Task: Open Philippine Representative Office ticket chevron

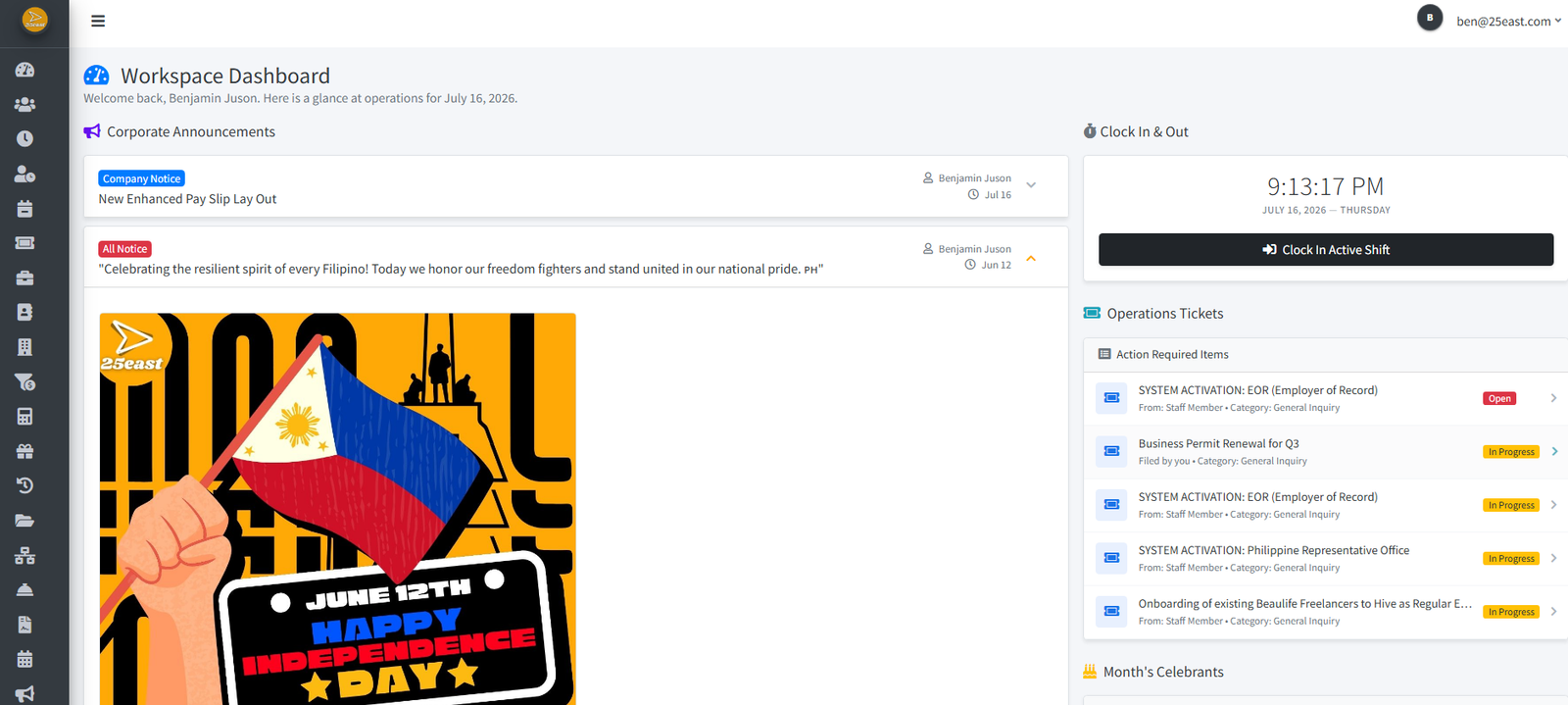Action: (x=1554, y=558)
